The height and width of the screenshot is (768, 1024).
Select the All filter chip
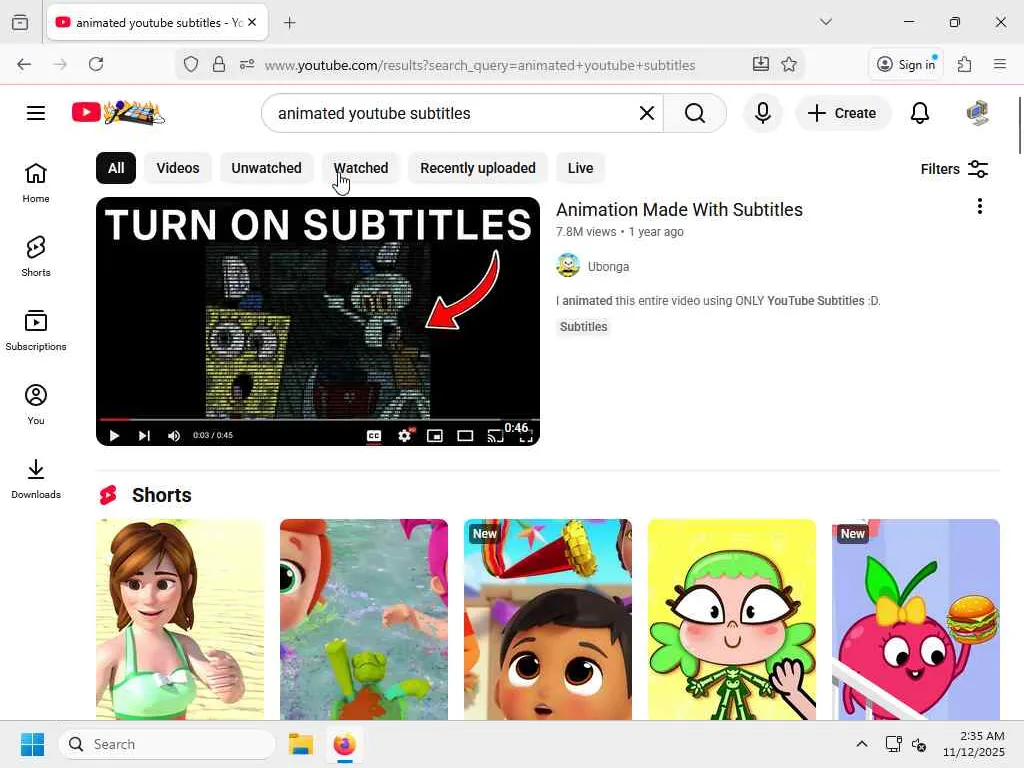(x=116, y=168)
